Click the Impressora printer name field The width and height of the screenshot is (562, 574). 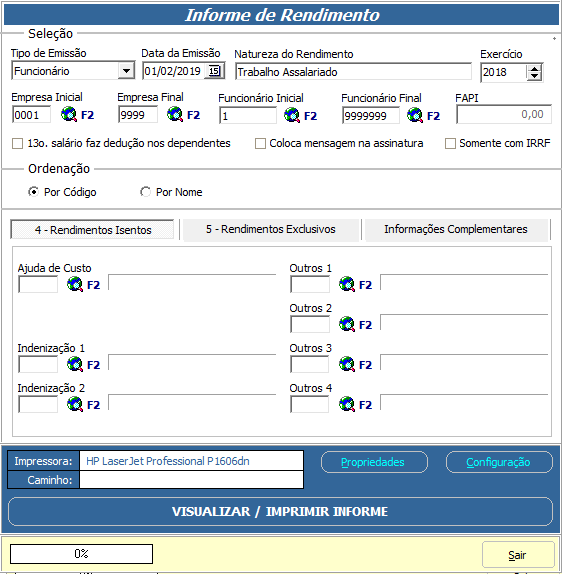tap(191, 461)
